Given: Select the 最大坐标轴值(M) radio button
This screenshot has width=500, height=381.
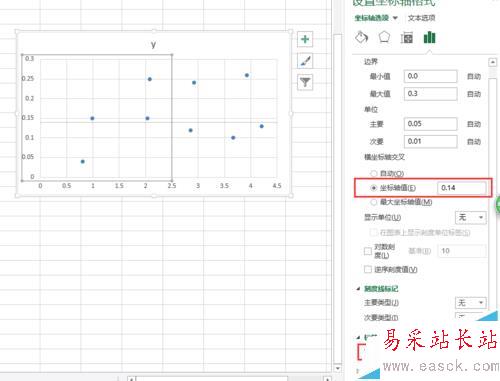Looking at the screenshot, I should point(374,202).
